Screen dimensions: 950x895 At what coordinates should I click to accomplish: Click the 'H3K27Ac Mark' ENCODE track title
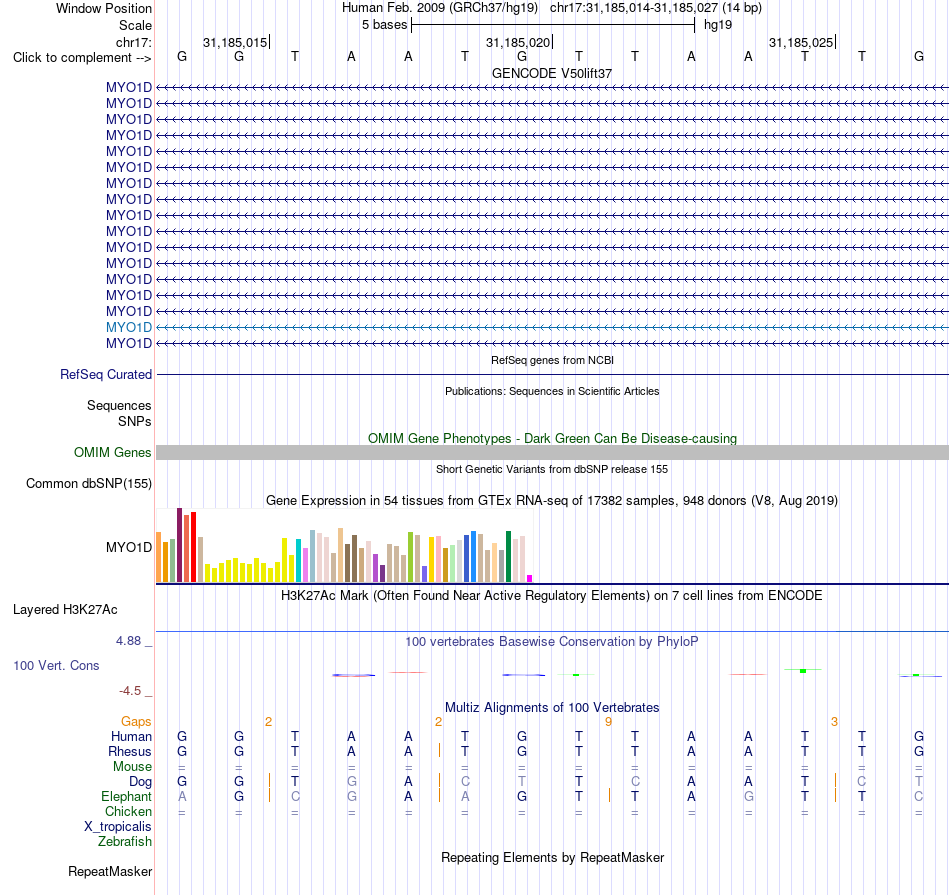pos(552,596)
